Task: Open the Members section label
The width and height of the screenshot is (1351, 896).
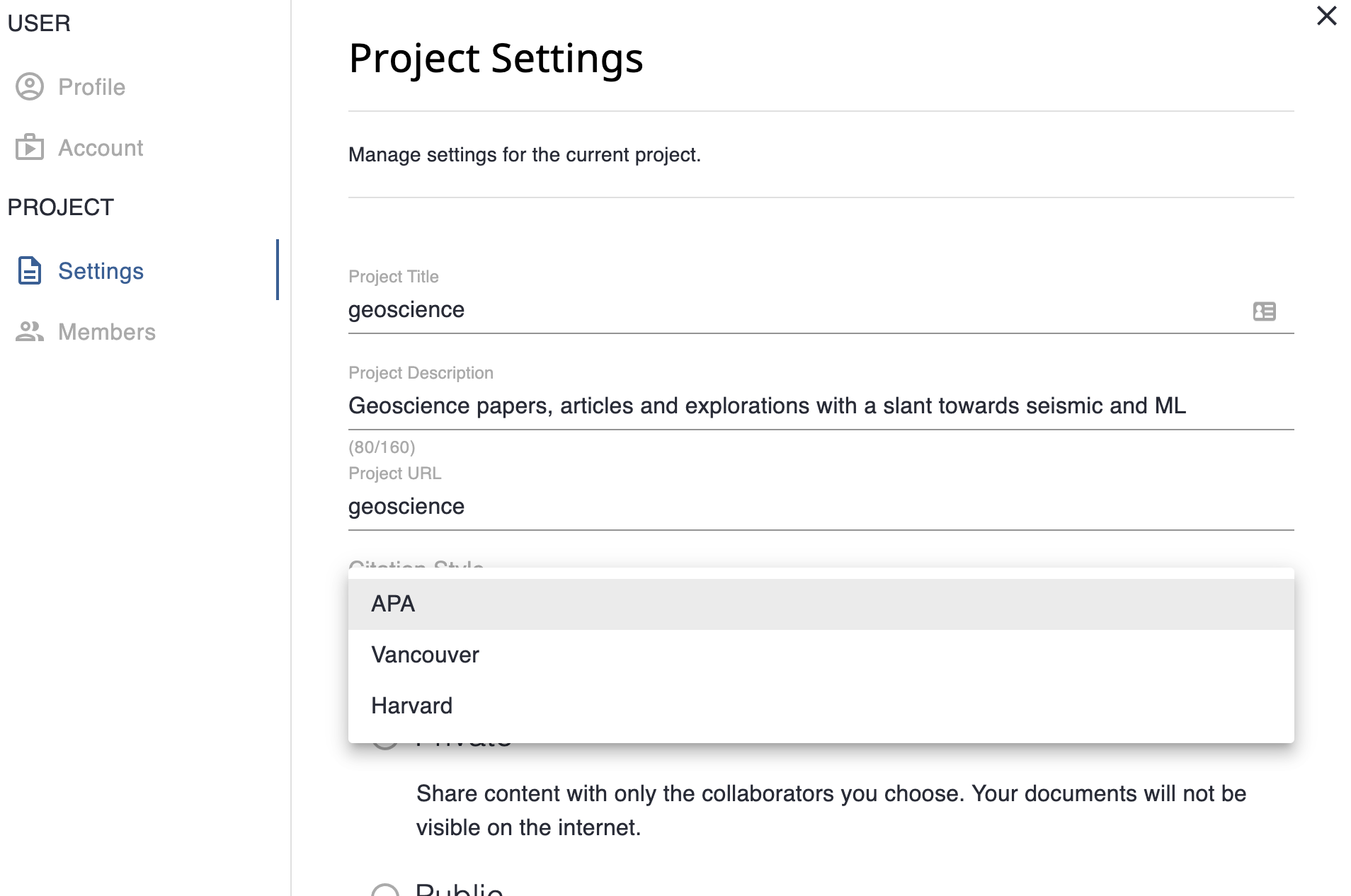Action: point(106,332)
